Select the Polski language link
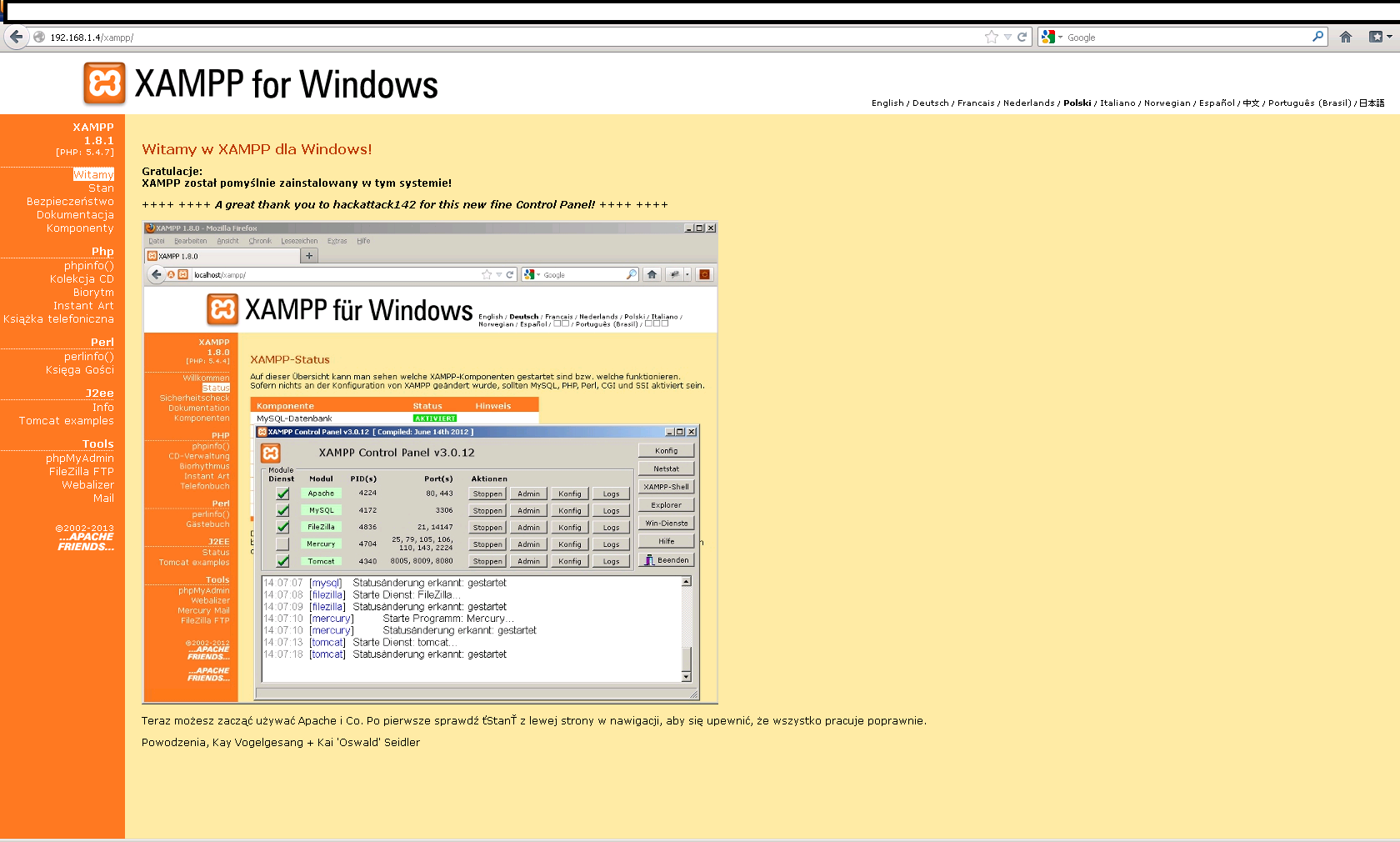Viewport: 1400px width, 842px height. coord(1077,103)
